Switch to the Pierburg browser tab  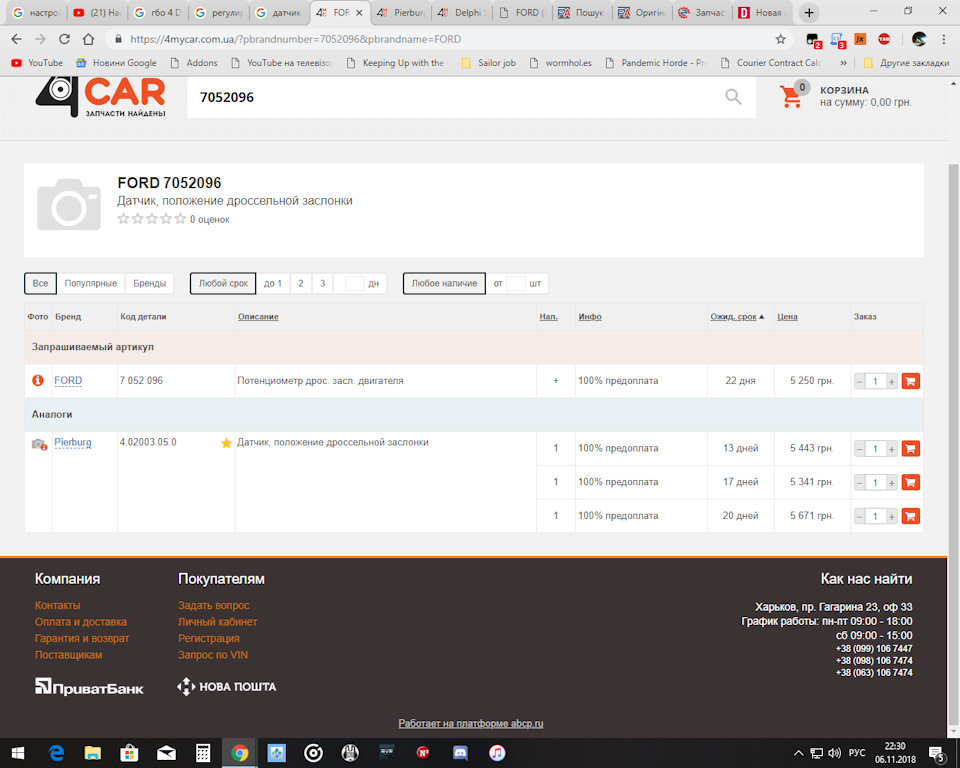pos(400,13)
